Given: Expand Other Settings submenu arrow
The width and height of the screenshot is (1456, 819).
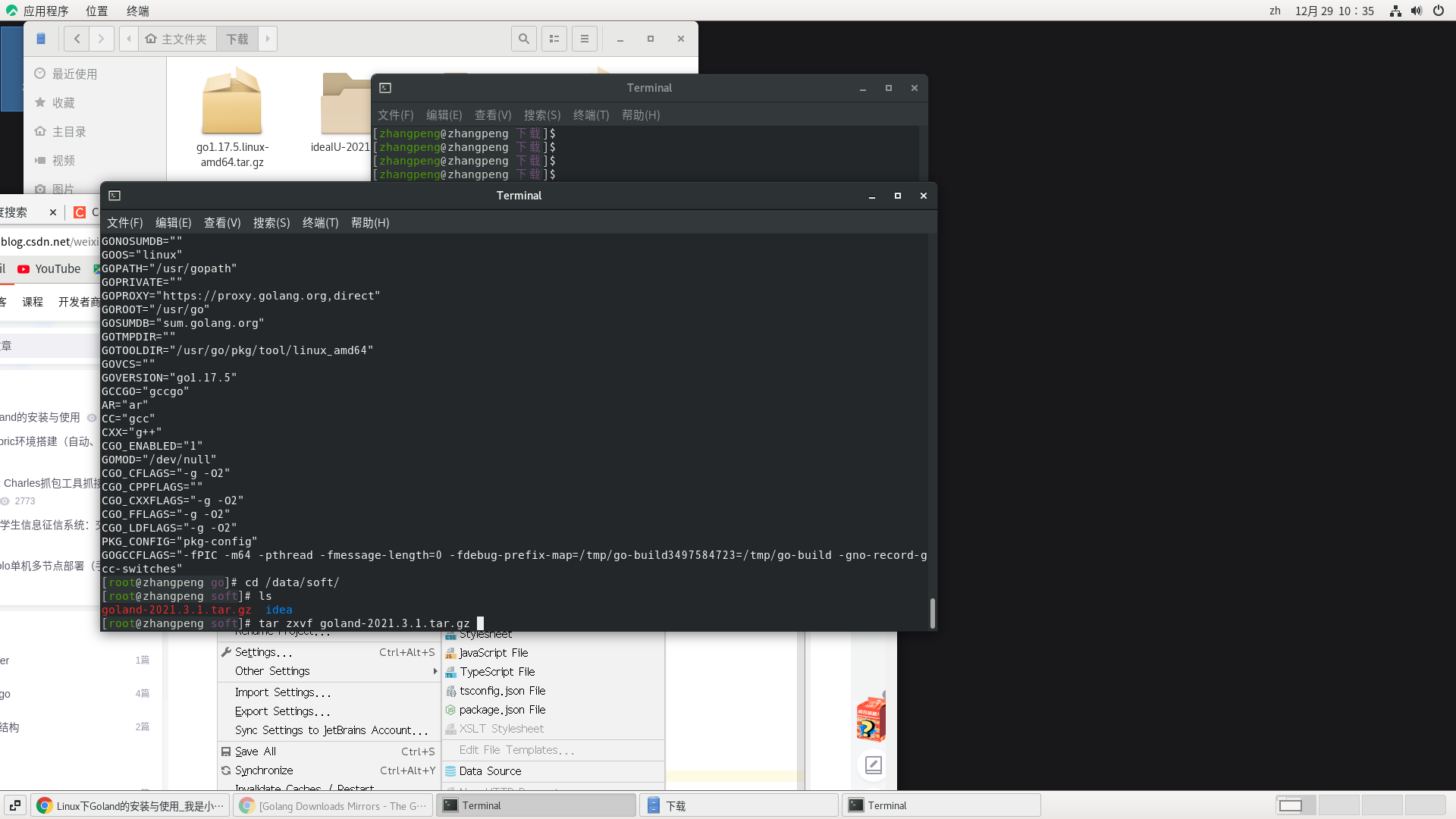Looking at the screenshot, I should (435, 670).
